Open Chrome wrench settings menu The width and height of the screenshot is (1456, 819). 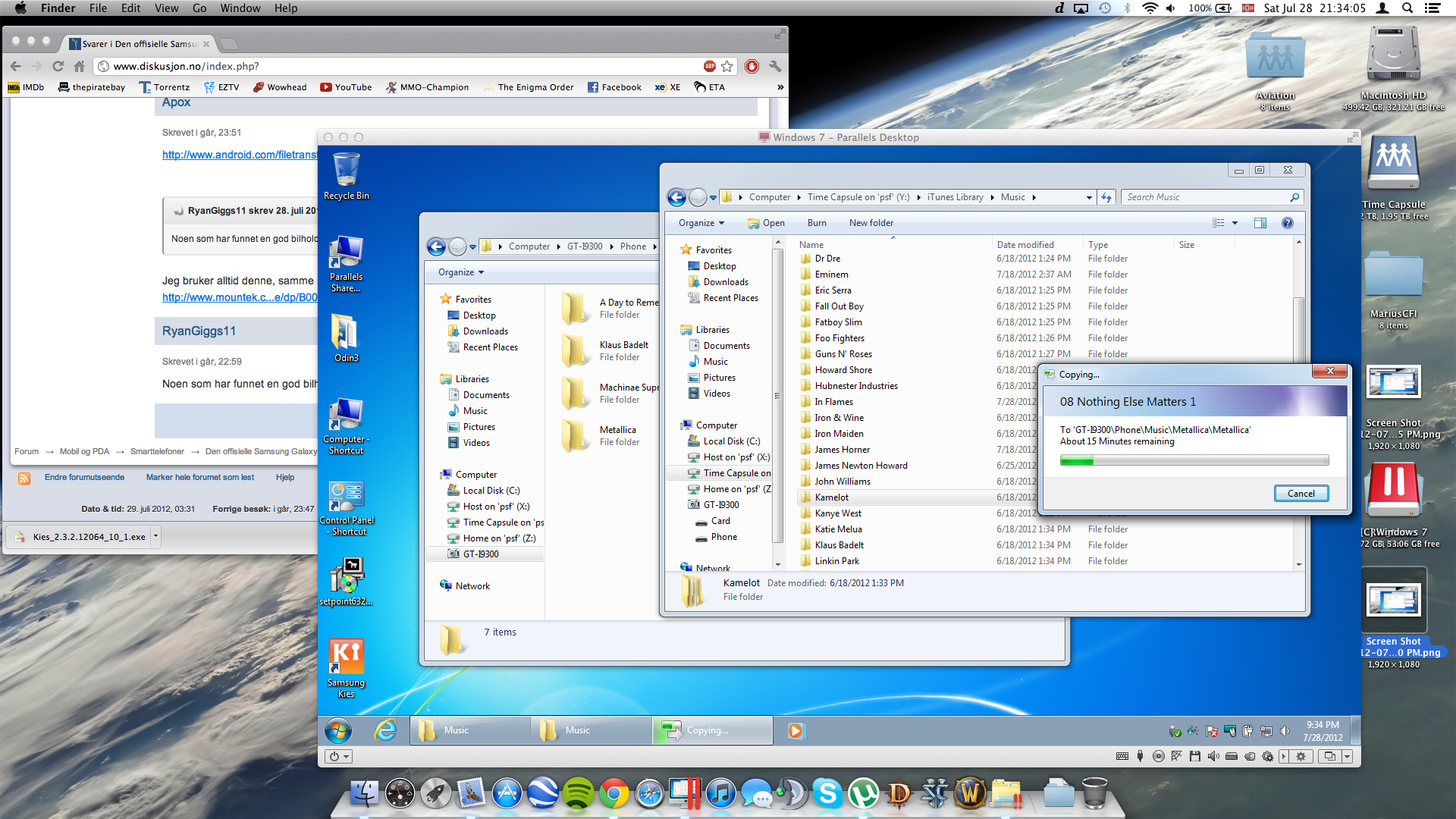coord(775,66)
